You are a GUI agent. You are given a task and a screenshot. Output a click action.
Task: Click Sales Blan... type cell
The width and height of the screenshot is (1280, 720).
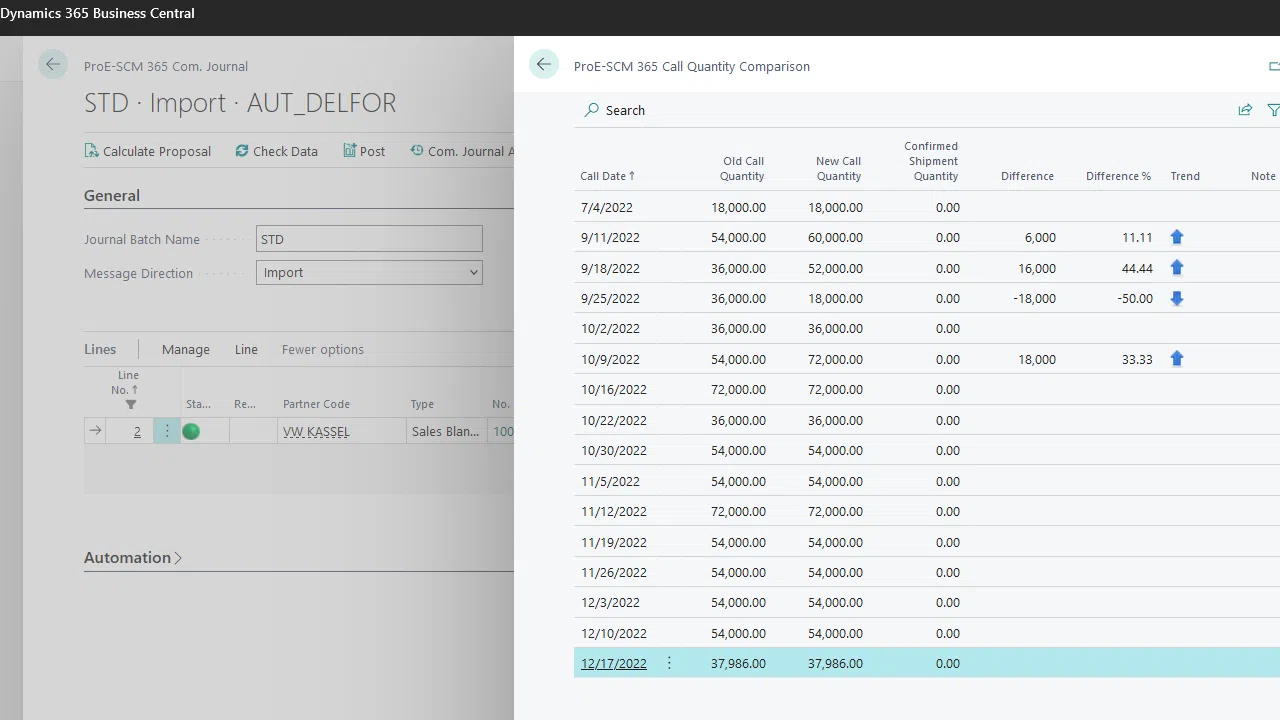(x=445, y=431)
